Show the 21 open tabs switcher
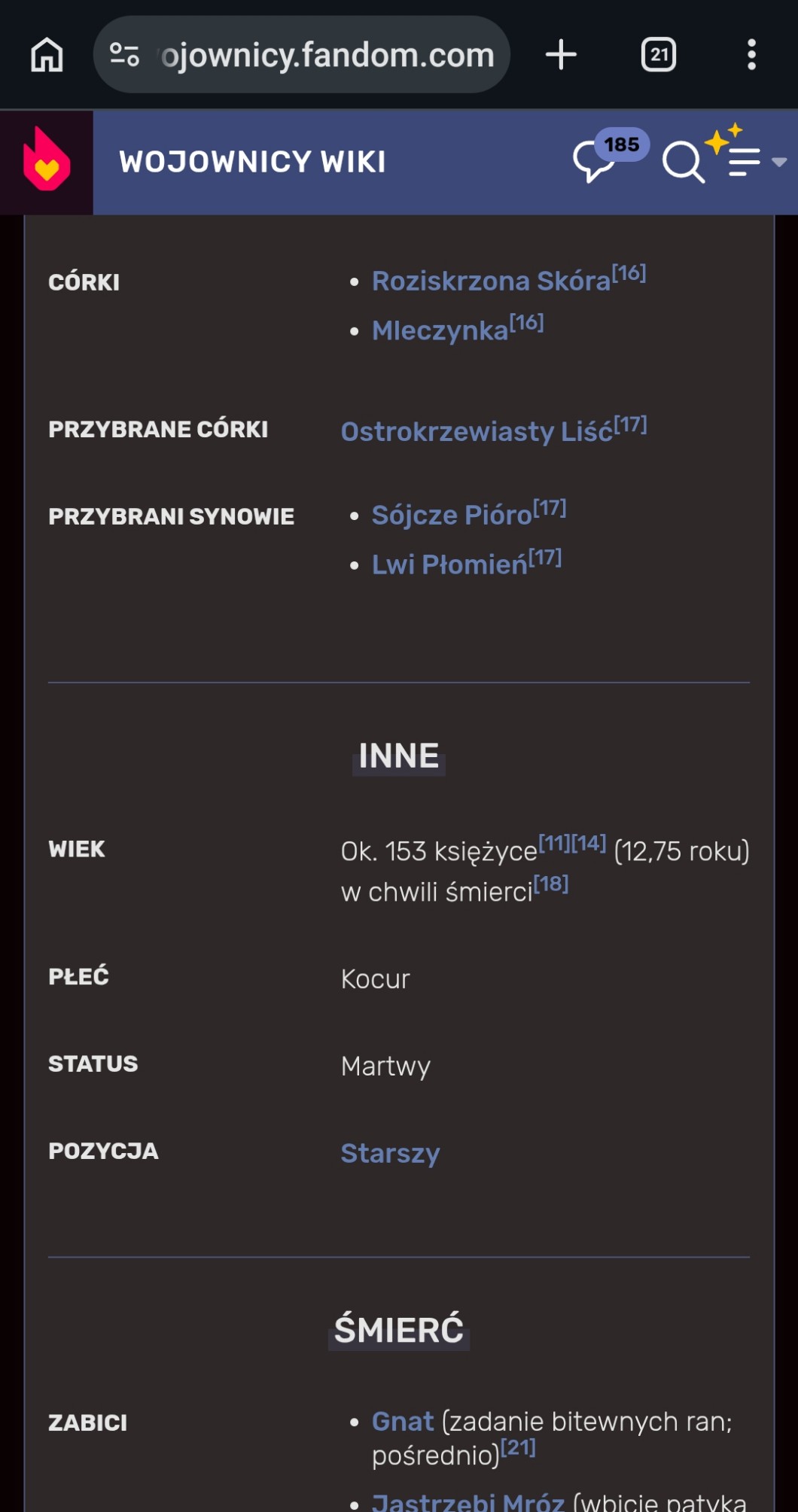 tap(659, 55)
